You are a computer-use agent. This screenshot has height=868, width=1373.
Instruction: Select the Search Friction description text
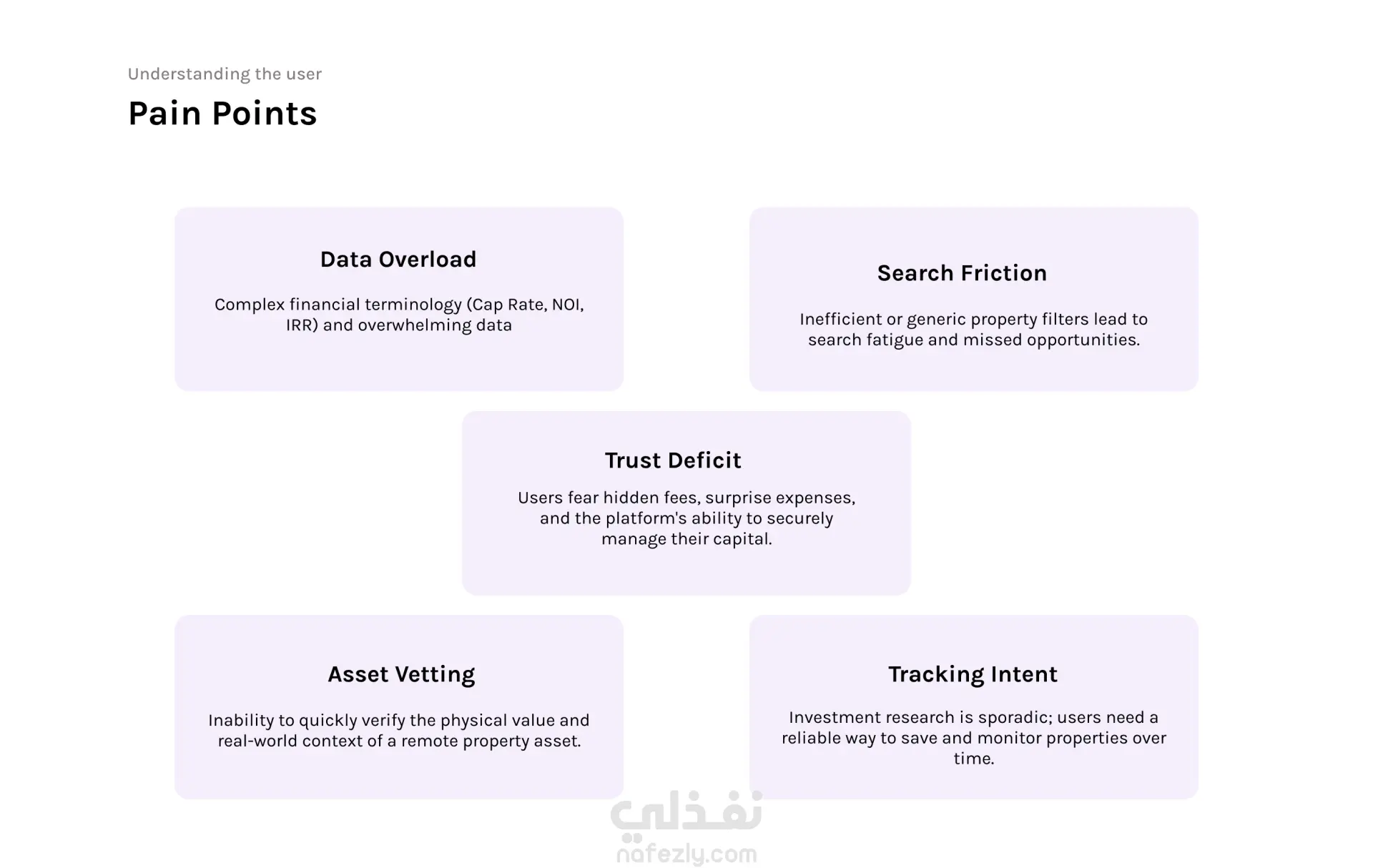pos(973,329)
